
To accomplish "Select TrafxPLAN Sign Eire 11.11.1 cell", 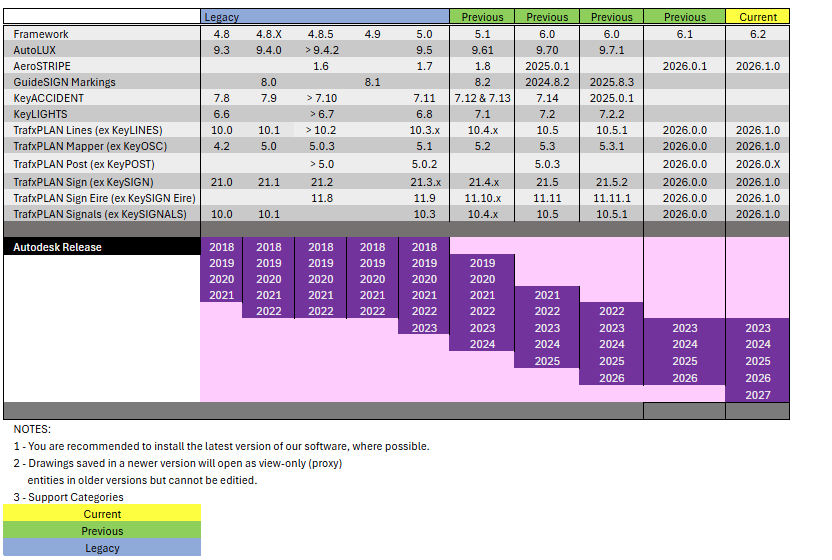I will (x=611, y=197).
